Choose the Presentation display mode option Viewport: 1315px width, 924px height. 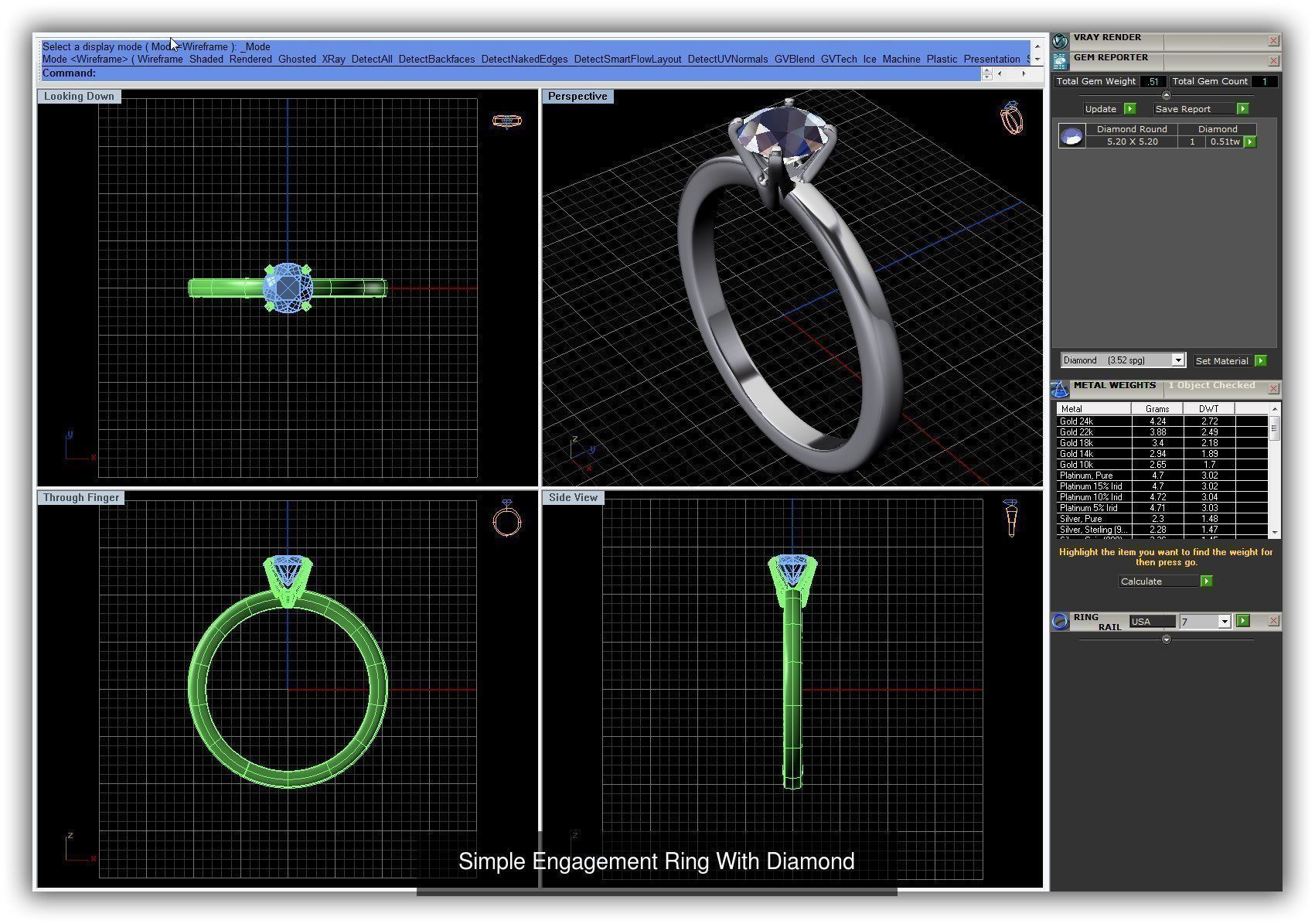click(992, 60)
